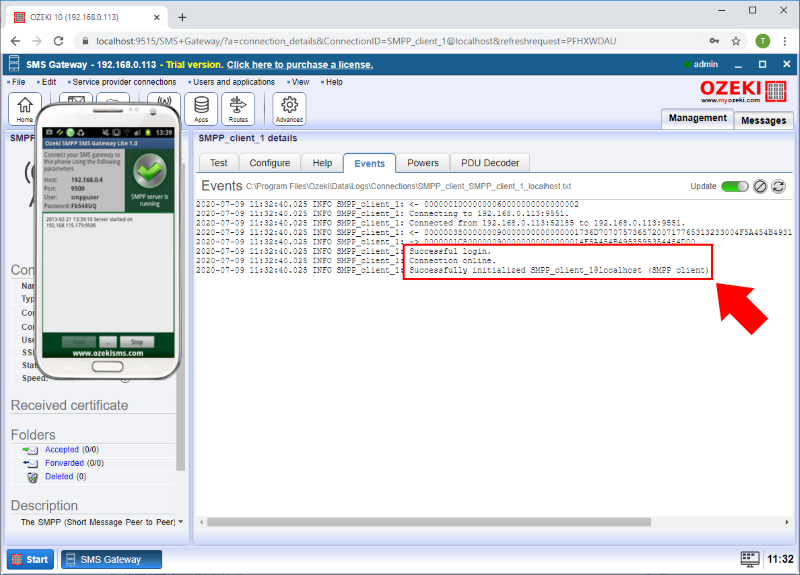Click scroll right arrow of events log
The height and width of the screenshot is (575, 800).
787,522
